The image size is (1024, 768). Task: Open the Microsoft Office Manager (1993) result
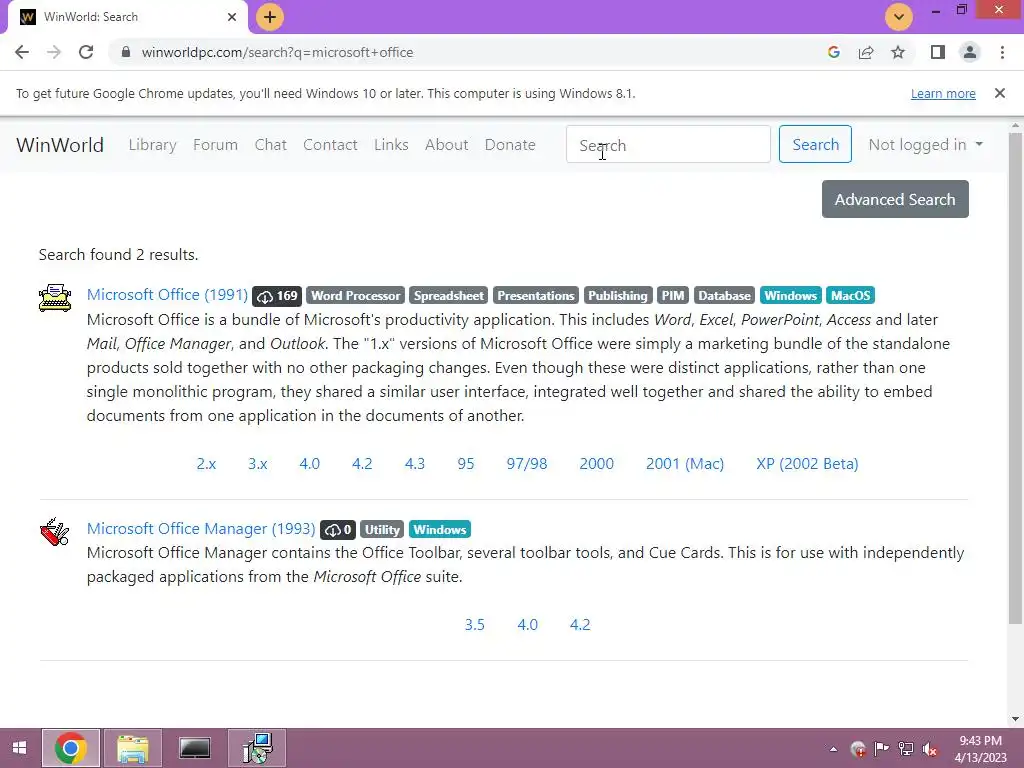[x=201, y=528]
